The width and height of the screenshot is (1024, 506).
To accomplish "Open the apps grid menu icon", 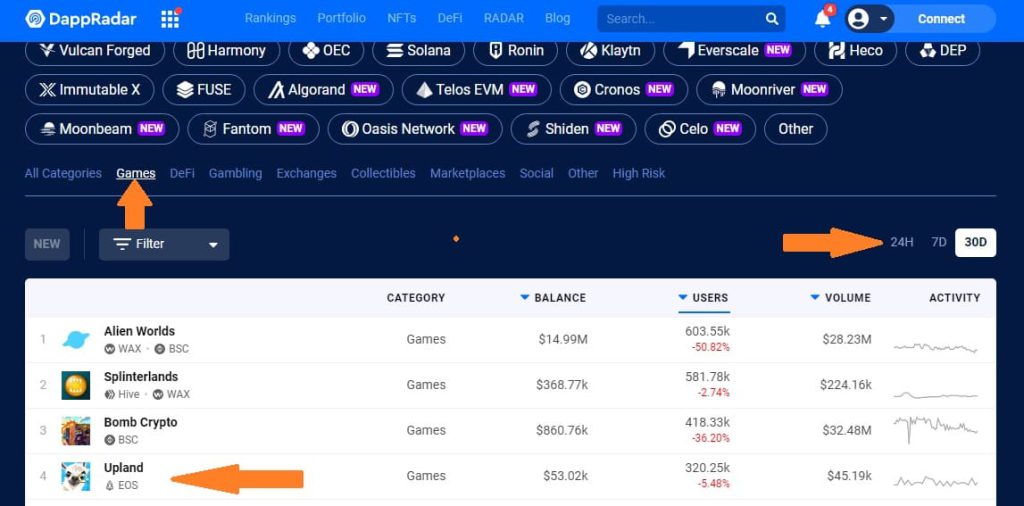I will (170, 18).
